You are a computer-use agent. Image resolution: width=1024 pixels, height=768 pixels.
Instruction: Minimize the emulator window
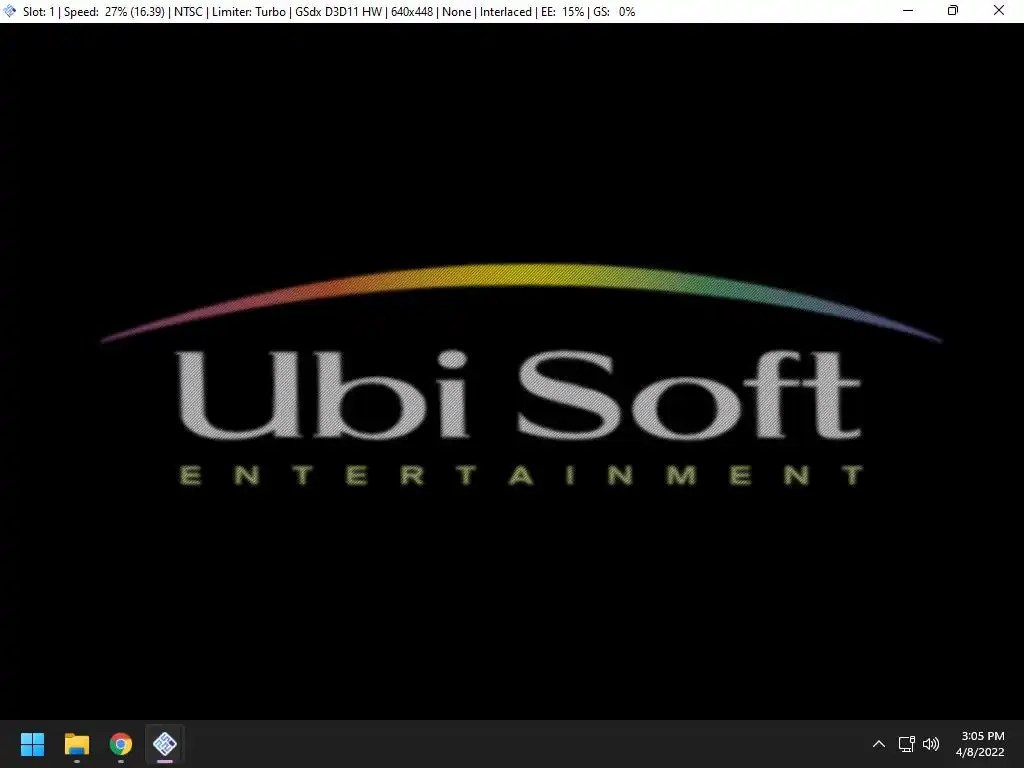pos(908,11)
